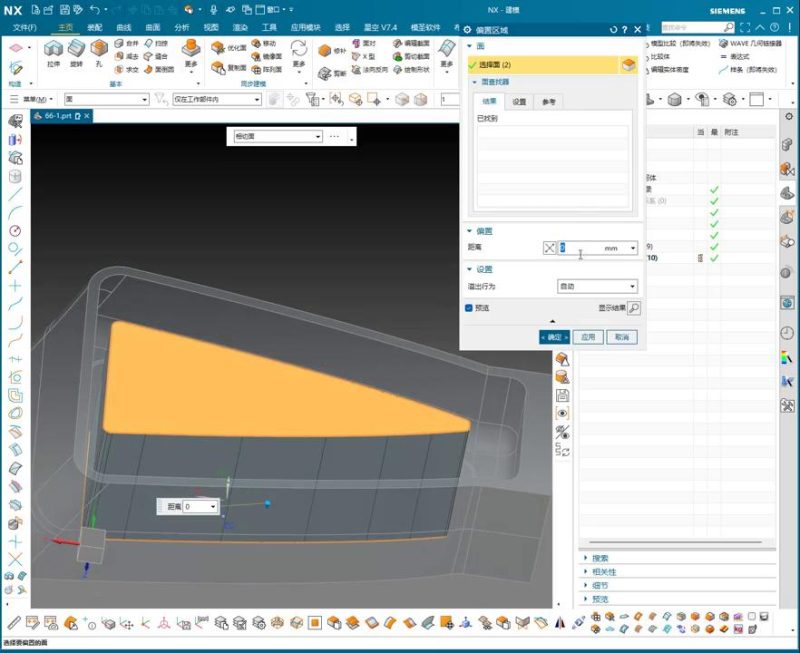Toggle the 预览 checkbox
This screenshot has width=800, height=653.
pyautogui.click(x=469, y=308)
